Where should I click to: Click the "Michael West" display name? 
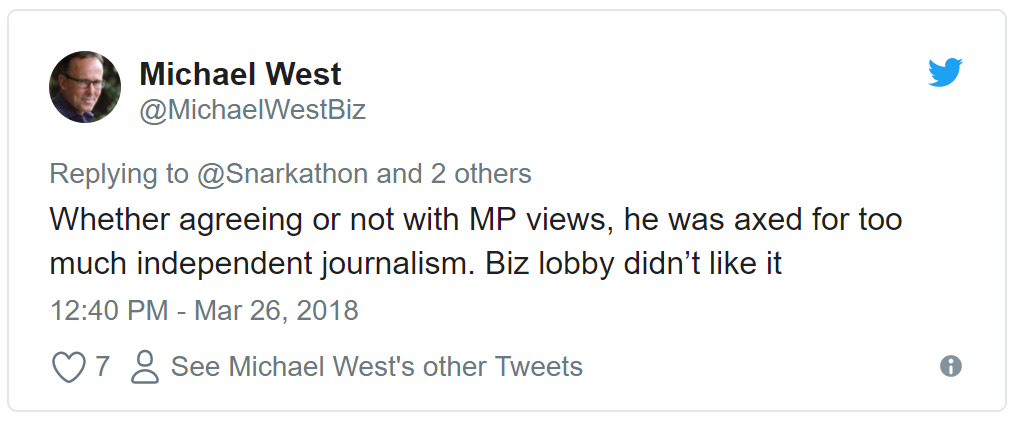[x=240, y=74]
